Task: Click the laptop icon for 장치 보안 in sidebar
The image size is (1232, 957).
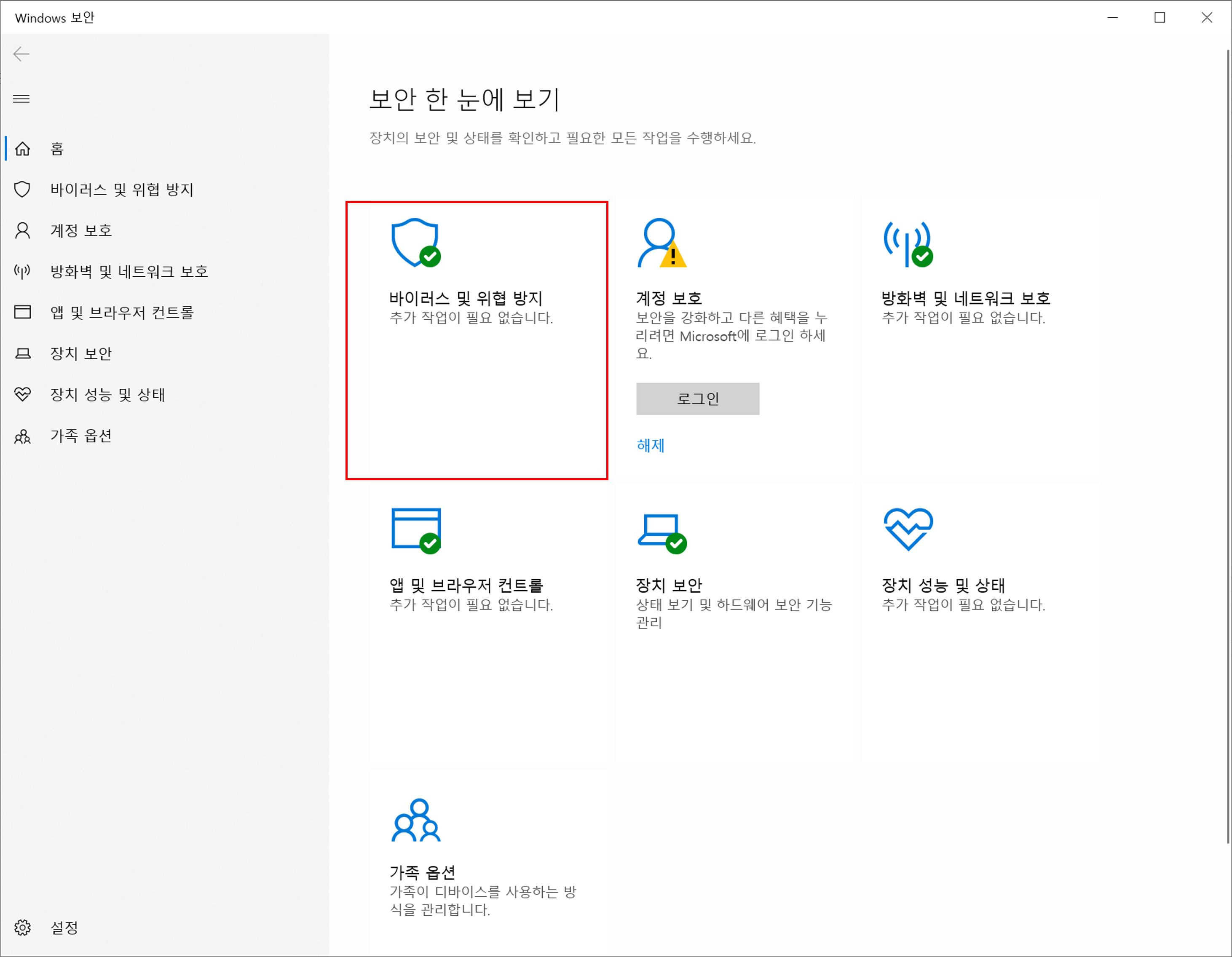Action: [23, 353]
